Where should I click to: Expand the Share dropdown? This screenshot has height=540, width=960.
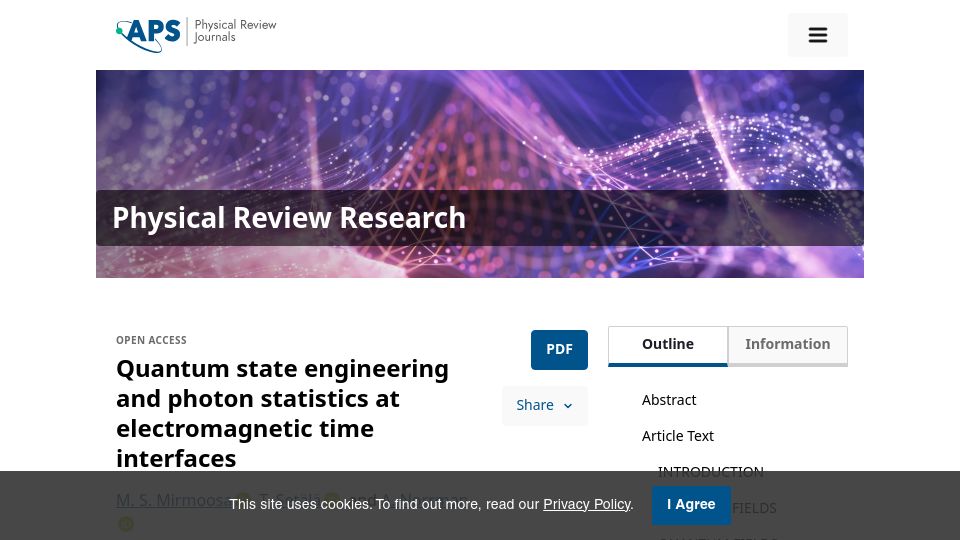pyautogui.click(x=544, y=405)
